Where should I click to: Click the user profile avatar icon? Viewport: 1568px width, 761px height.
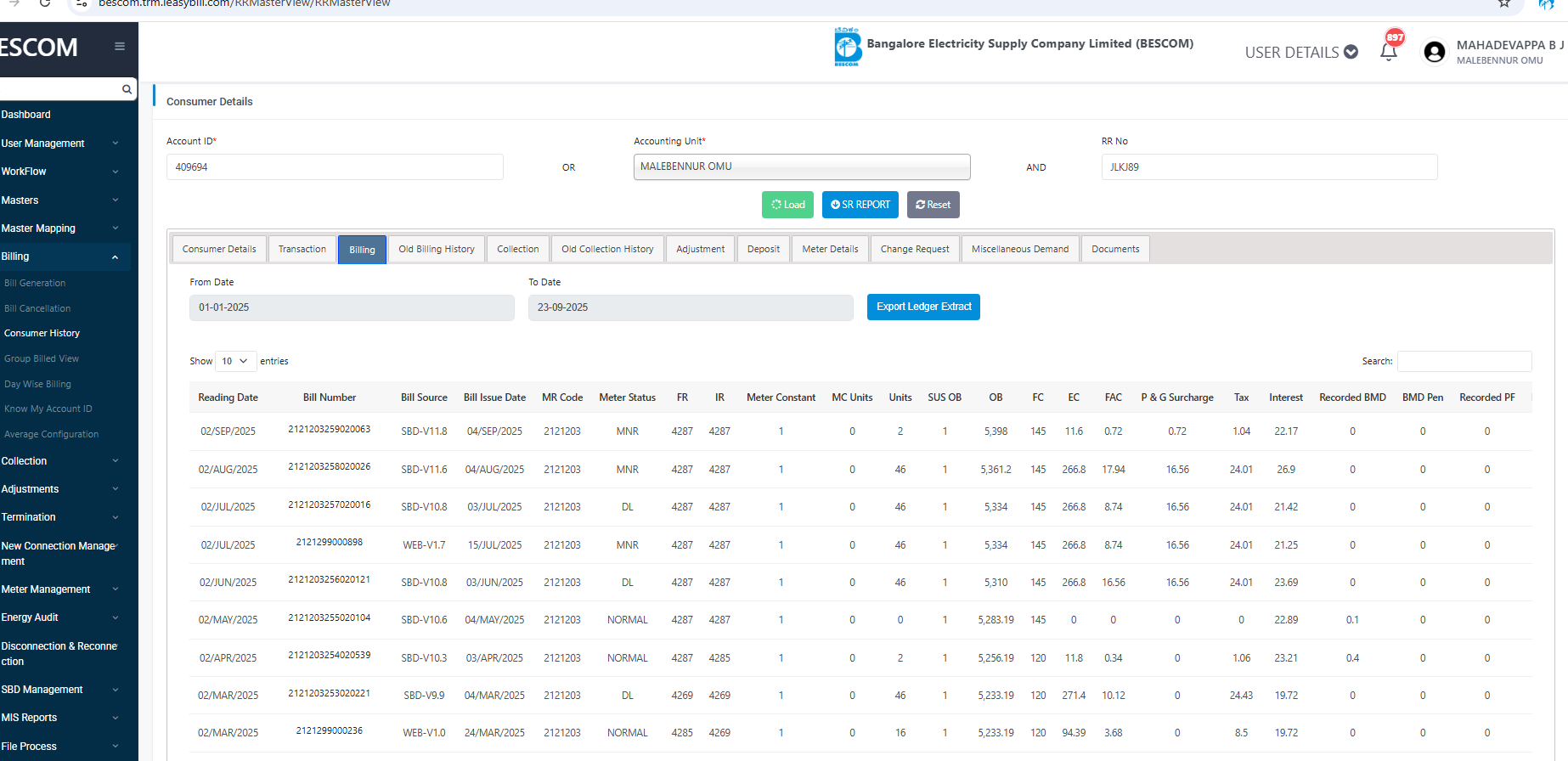tap(1435, 53)
